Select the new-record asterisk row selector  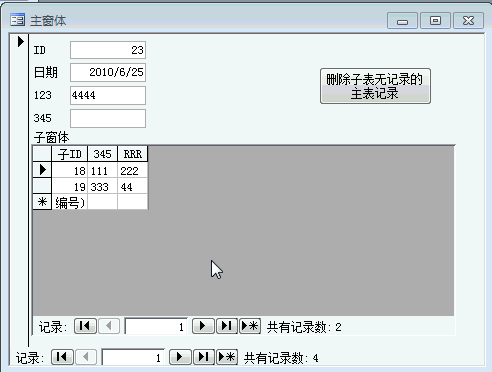[x=42, y=202]
